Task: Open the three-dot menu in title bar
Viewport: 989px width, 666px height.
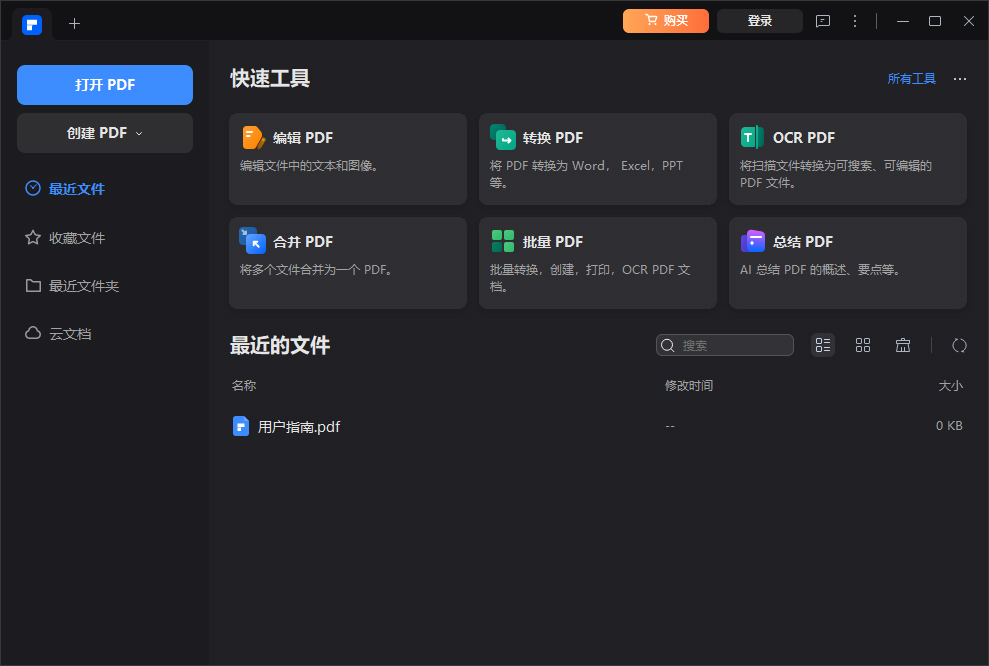Action: click(x=855, y=21)
